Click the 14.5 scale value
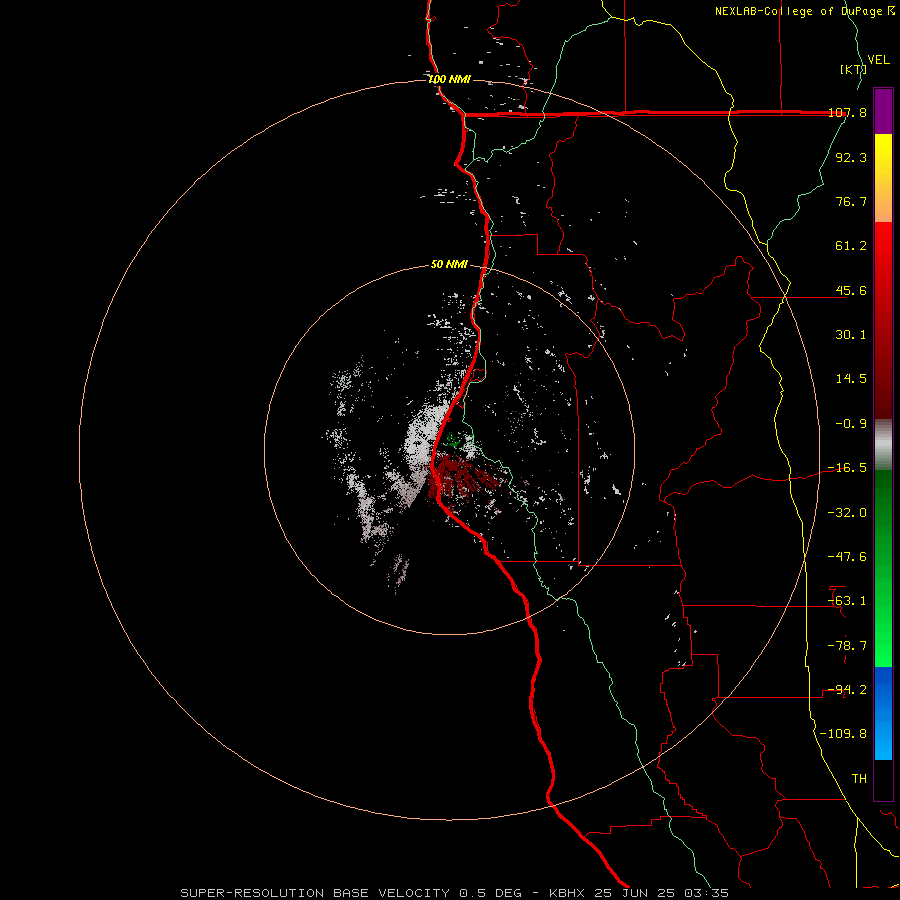Viewport: 900px width, 900px height. coord(851,379)
